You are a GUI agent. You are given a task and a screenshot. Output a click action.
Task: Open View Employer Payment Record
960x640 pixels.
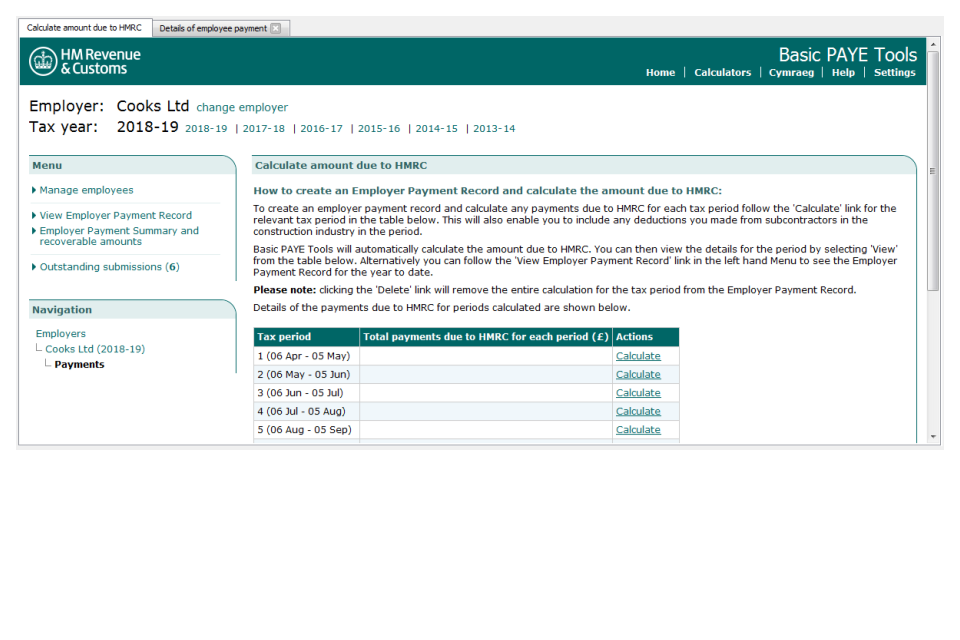click(116, 215)
